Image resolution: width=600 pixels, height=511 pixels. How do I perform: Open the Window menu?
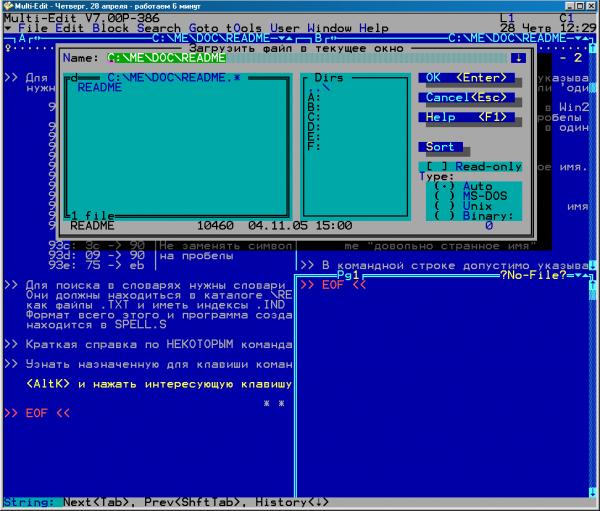tap(329, 28)
